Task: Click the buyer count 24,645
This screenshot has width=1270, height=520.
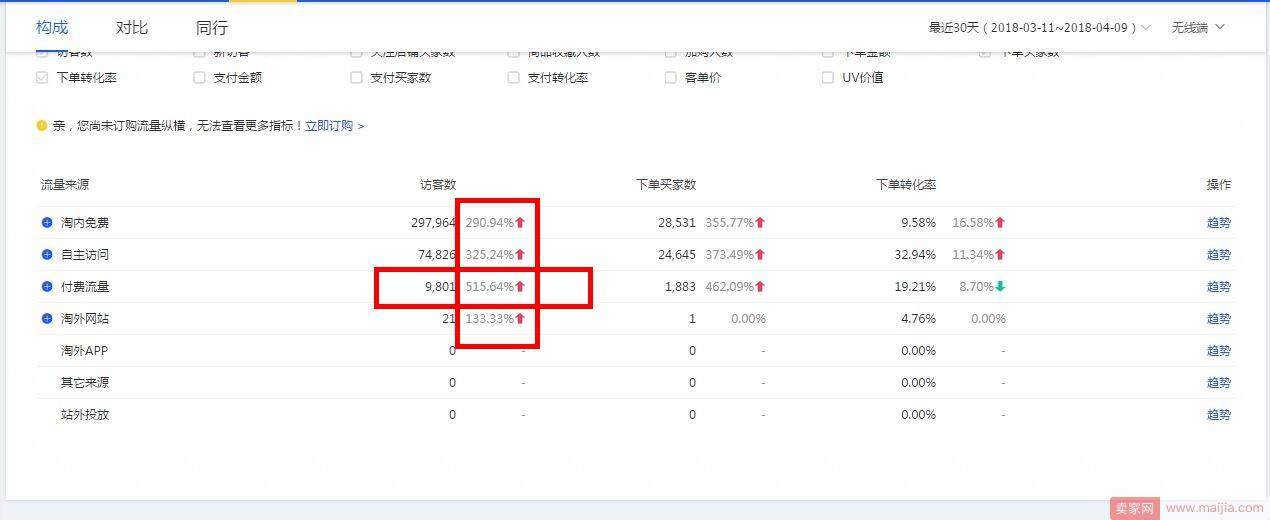Action: pos(677,255)
